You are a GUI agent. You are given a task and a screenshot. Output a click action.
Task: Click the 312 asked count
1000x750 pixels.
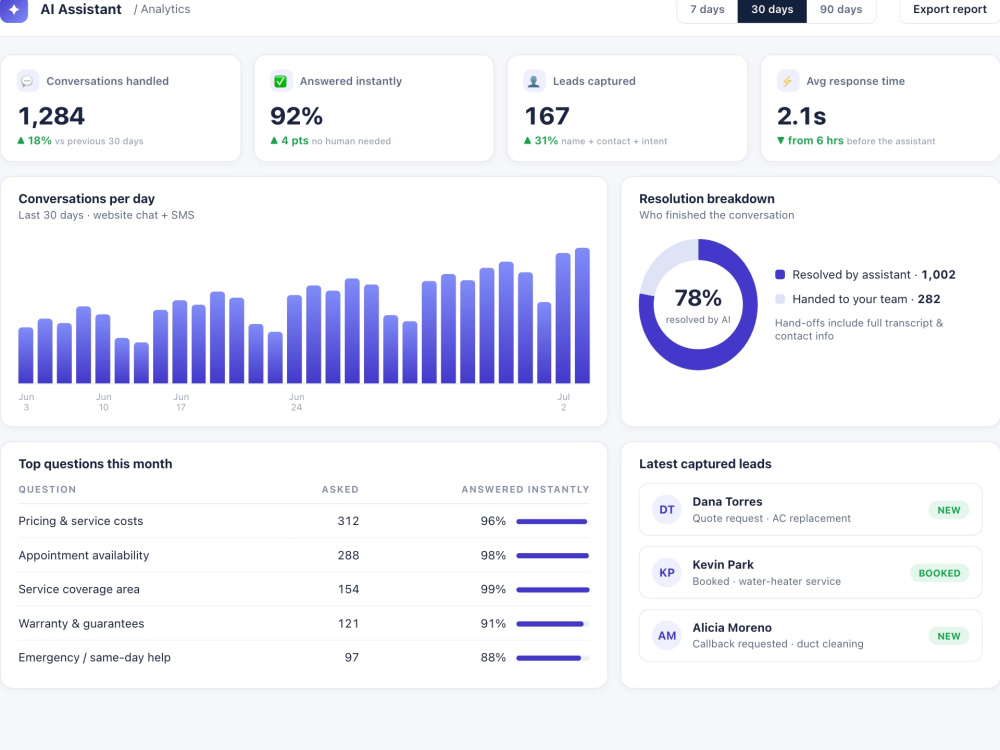point(348,521)
